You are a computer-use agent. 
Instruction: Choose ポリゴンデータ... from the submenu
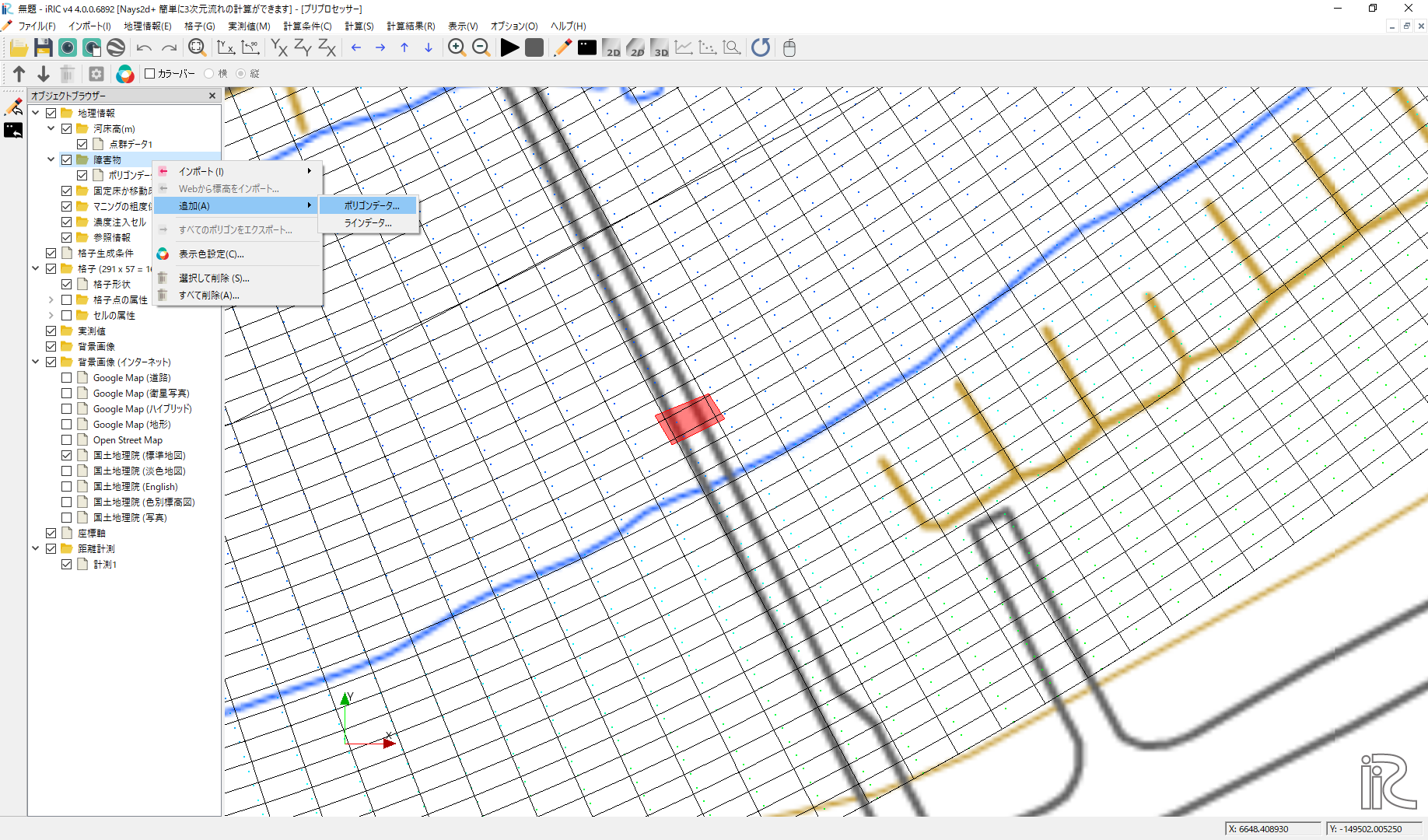click(369, 205)
